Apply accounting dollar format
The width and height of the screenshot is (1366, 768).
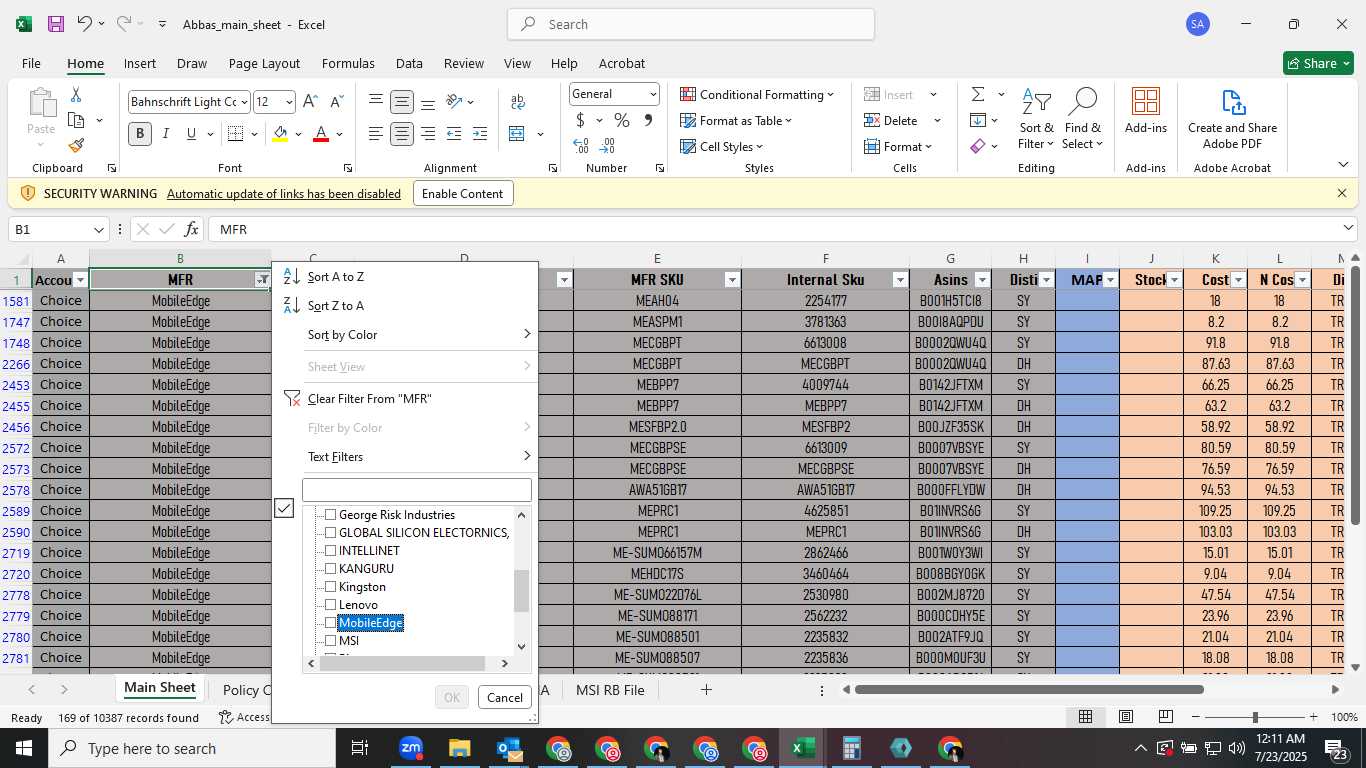click(x=581, y=120)
